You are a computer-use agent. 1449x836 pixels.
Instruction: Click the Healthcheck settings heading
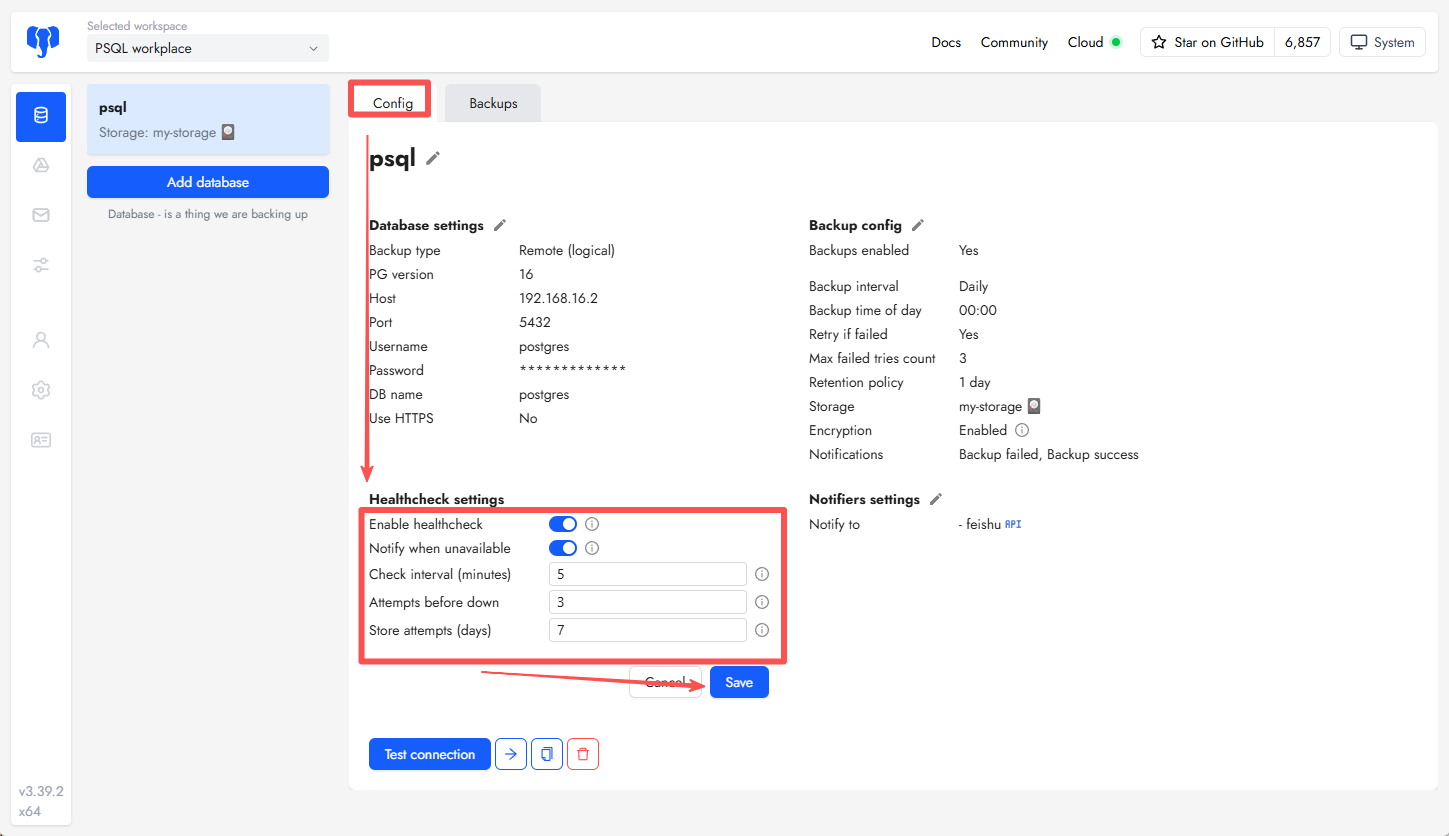(437, 499)
